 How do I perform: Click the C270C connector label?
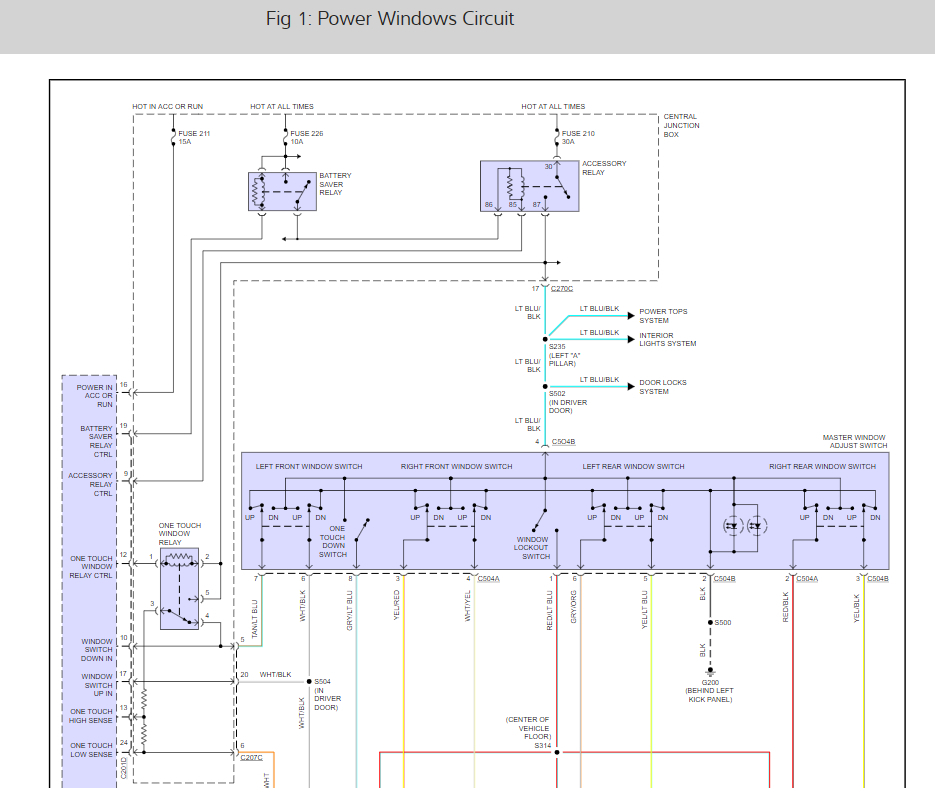561,288
